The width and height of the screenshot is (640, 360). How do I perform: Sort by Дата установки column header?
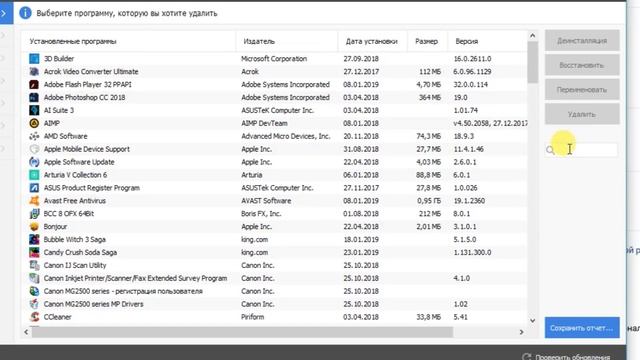click(x=372, y=41)
